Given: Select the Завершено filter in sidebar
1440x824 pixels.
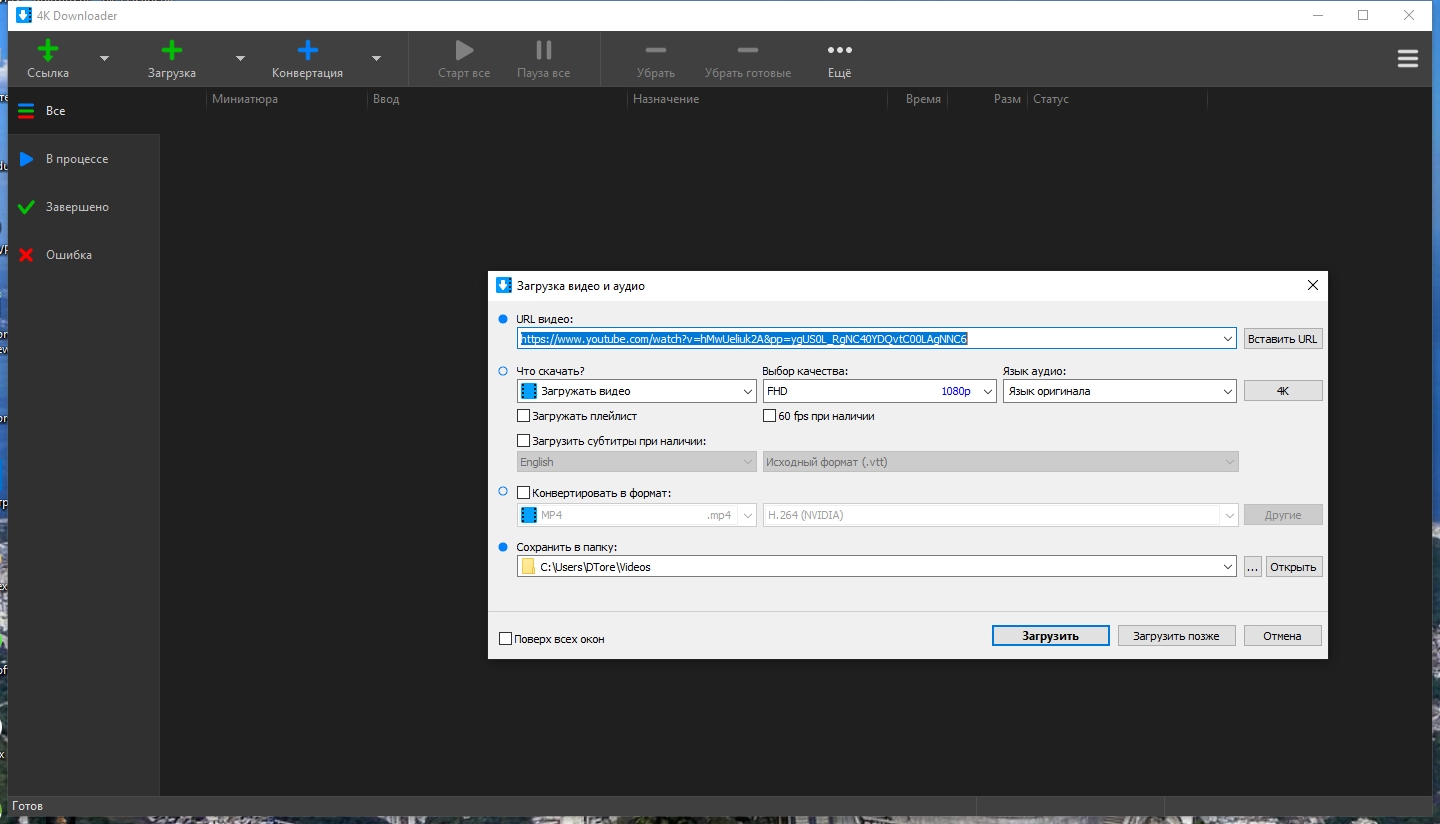Looking at the screenshot, I should 77,207.
